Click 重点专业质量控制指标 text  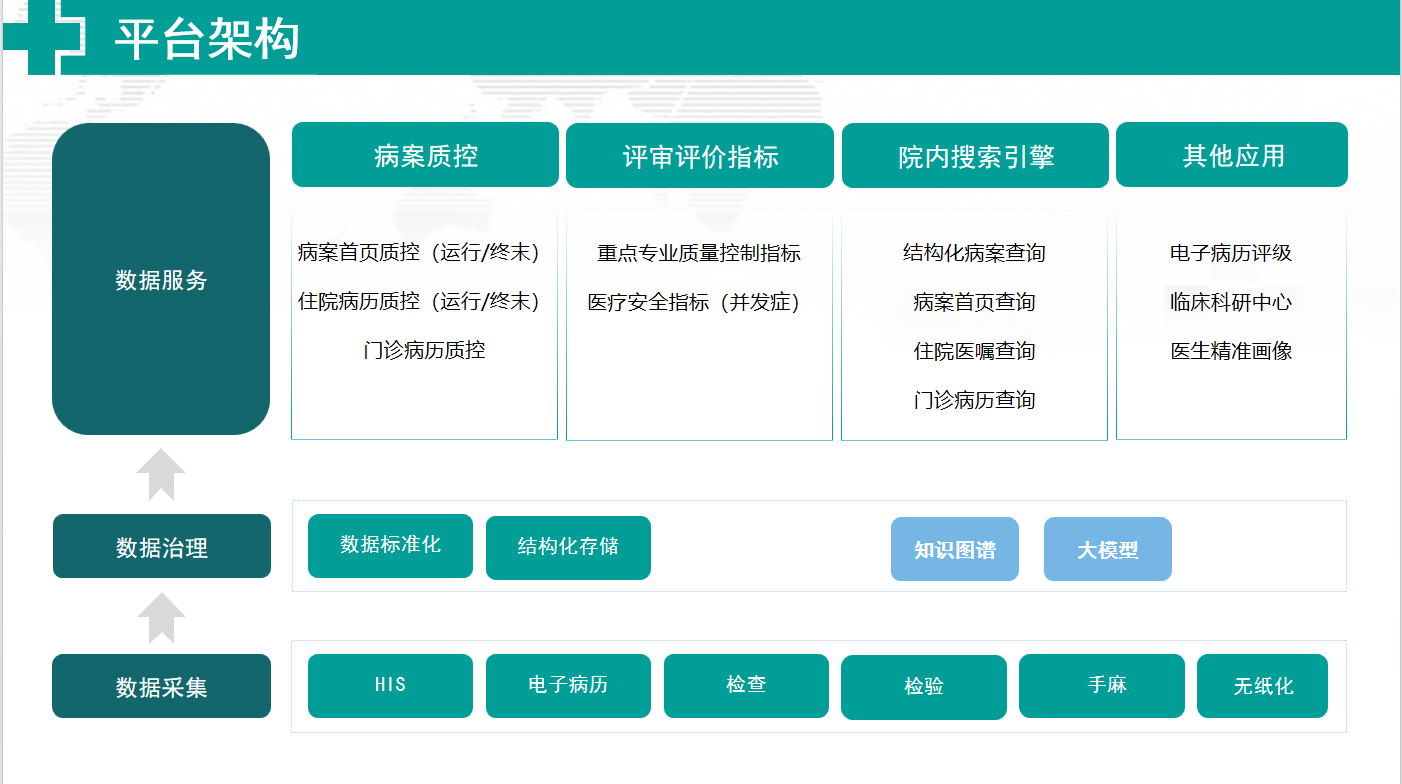click(x=699, y=253)
